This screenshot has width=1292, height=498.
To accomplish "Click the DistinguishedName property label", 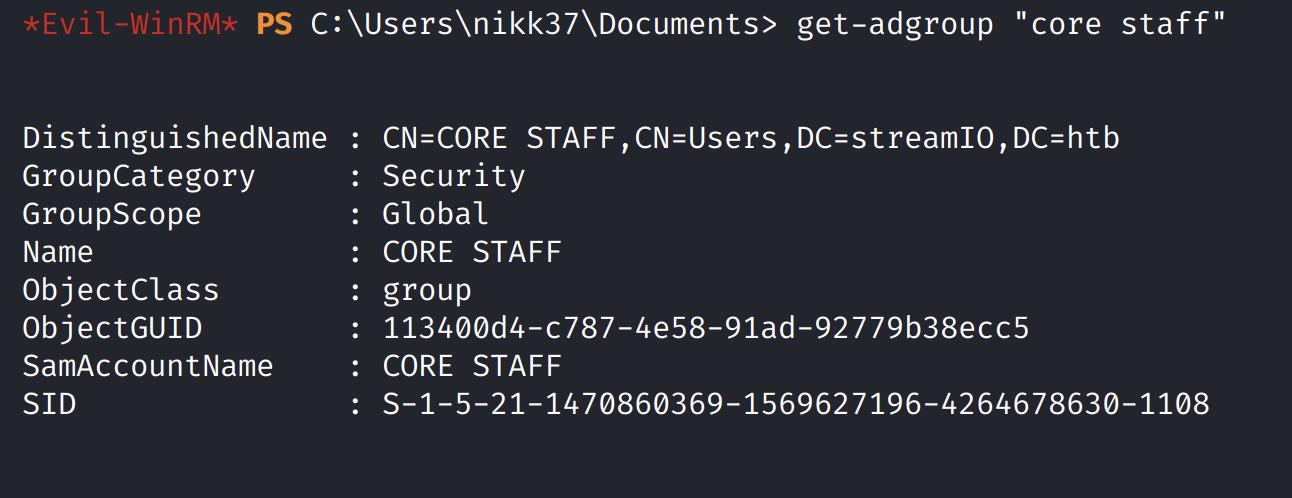I will [175, 138].
